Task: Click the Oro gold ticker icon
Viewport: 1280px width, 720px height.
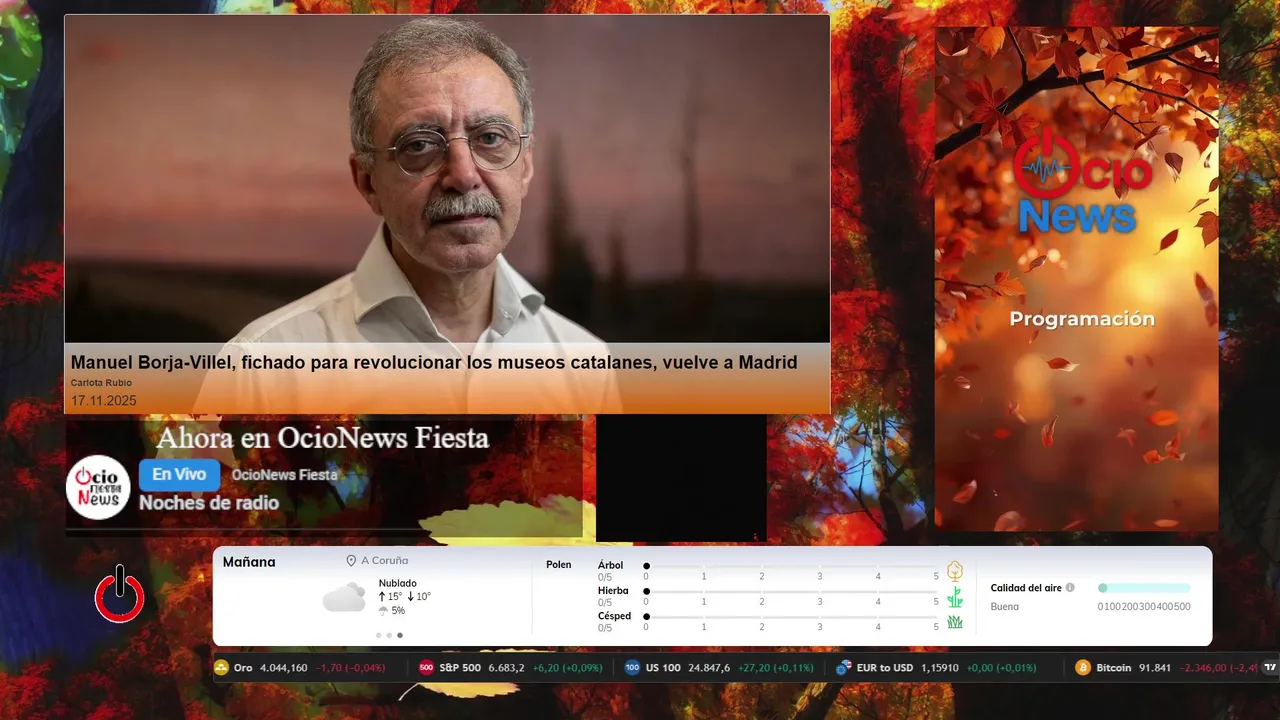Action: click(x=222, y=667)
